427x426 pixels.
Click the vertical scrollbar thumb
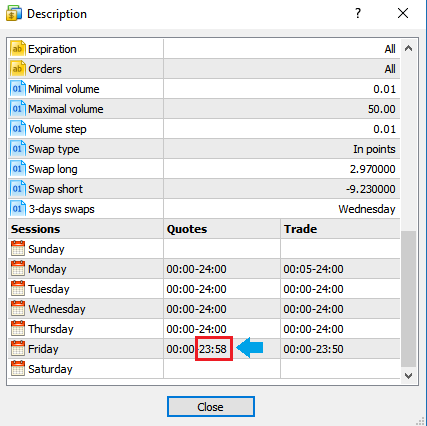[408, 299]
